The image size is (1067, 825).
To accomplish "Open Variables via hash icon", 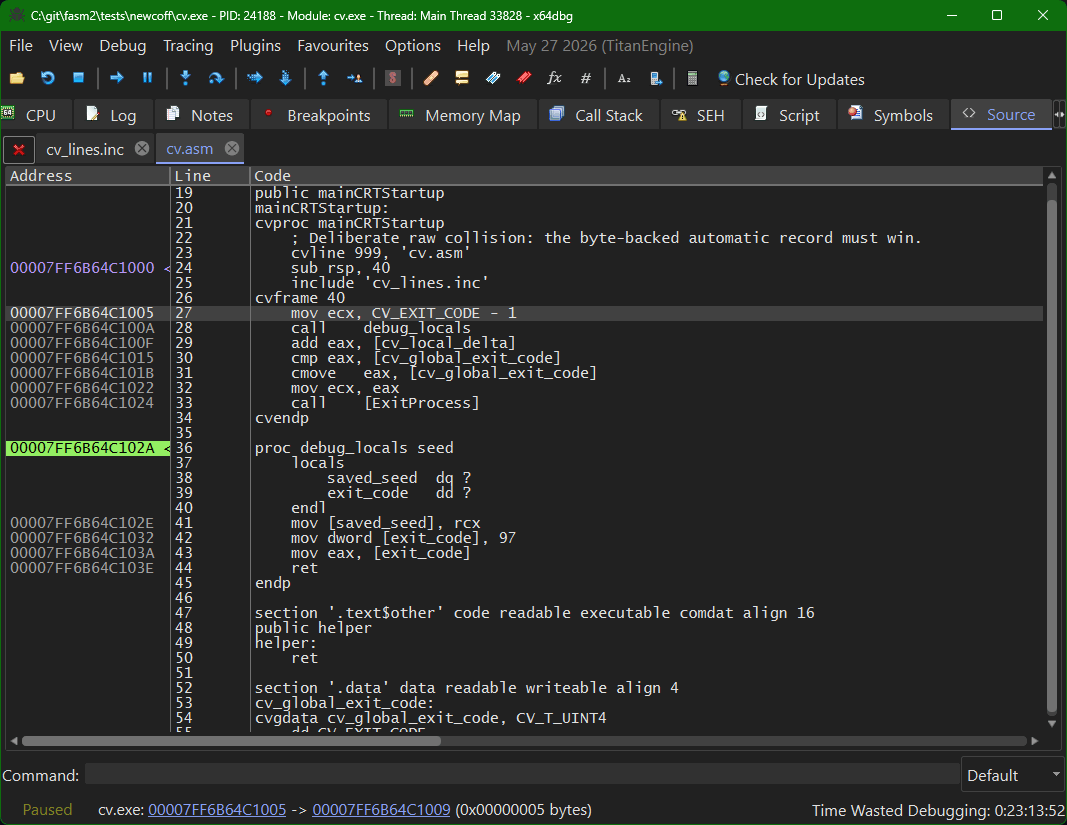I will coord(585,78).
